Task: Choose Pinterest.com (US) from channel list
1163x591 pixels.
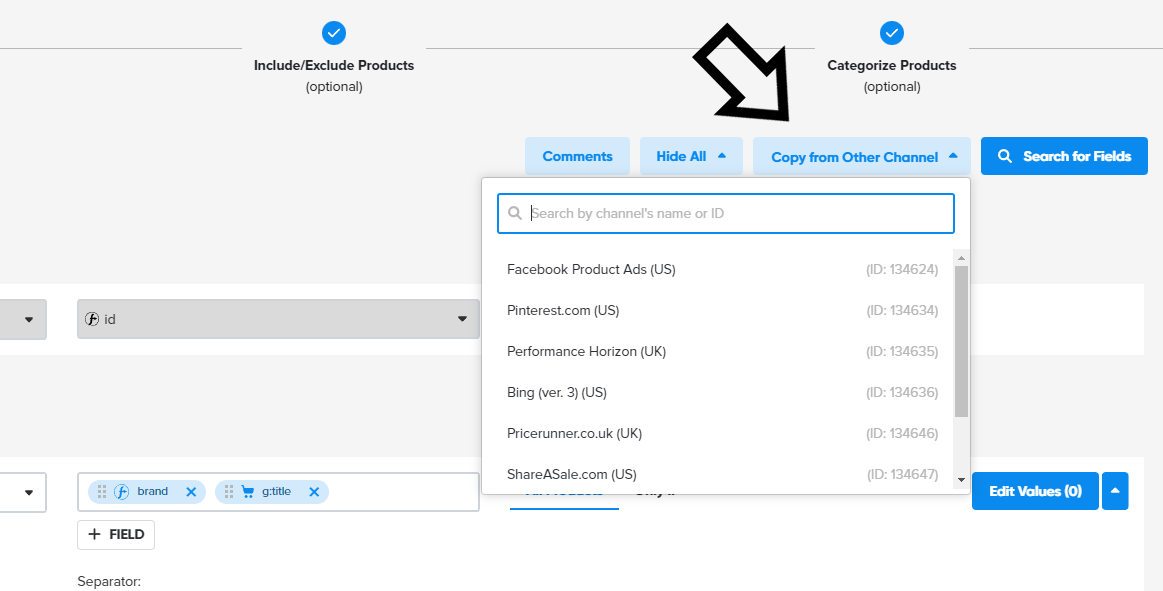Action: 563,311
